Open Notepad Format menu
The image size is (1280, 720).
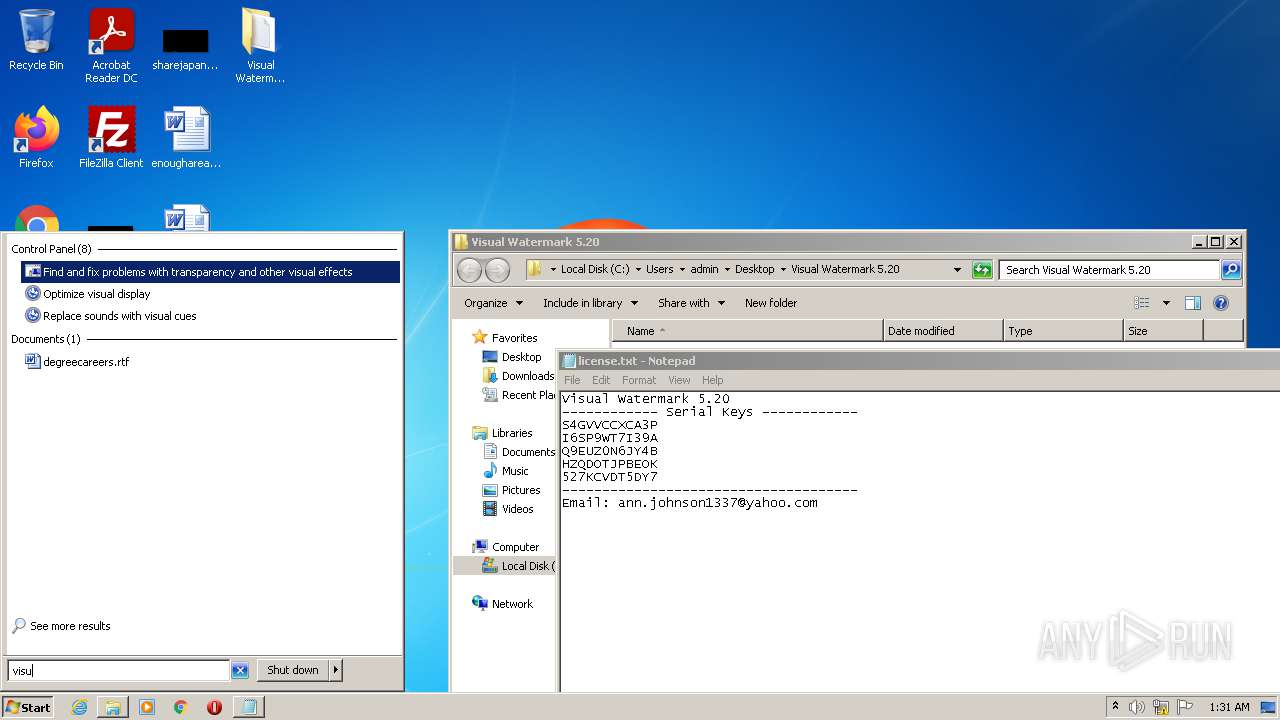pos(639,380)
